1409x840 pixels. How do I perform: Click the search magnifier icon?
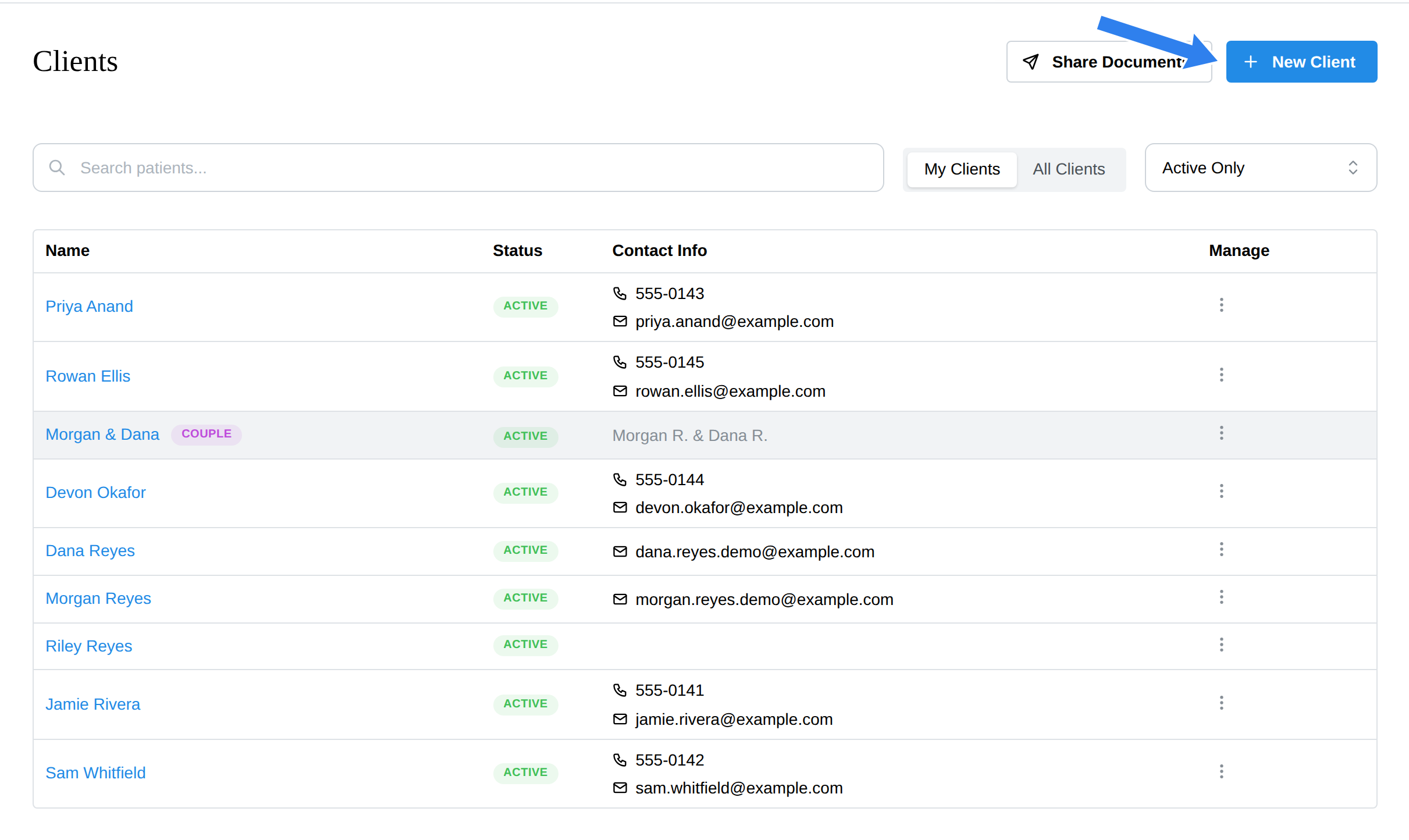56,168
